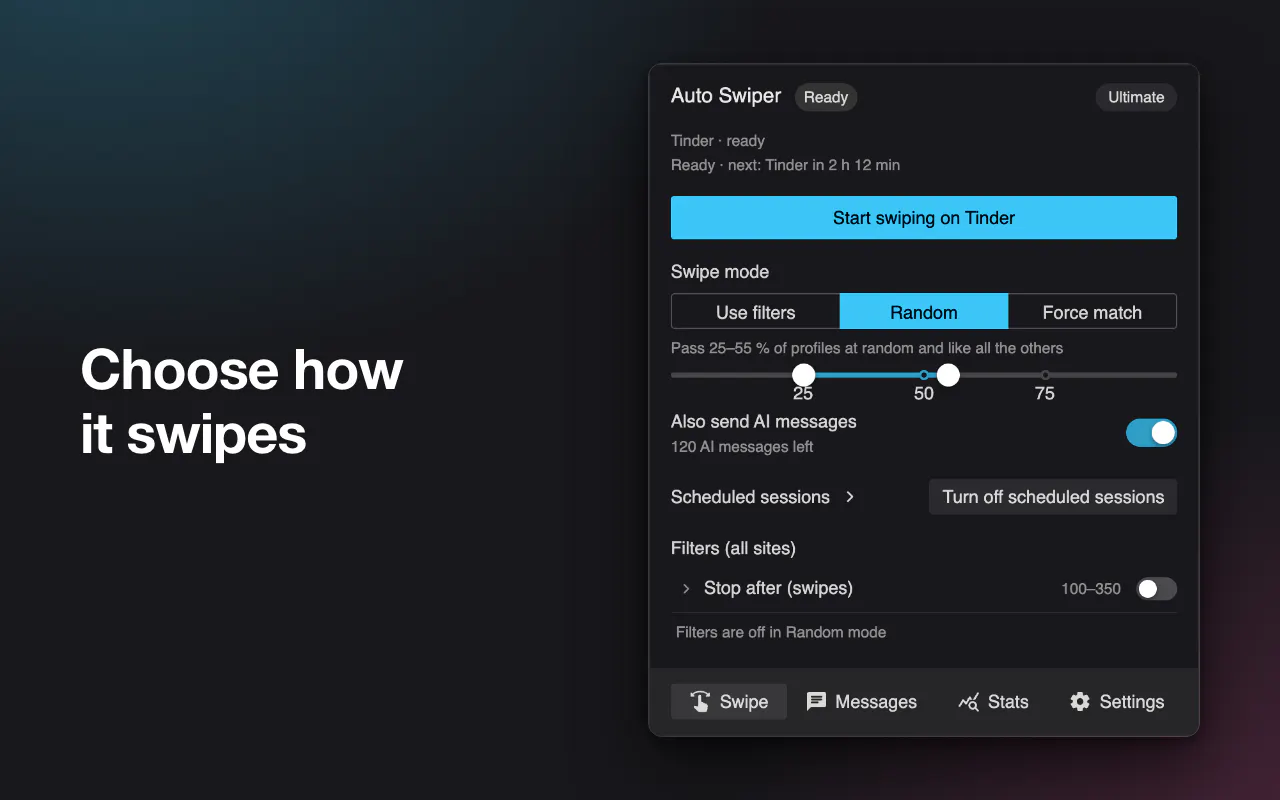Image resolution: width=1280 pixels, height=800 pixels.
Task: Click the 75 tick on pass slider
Action: click(x=1045, y=375)
